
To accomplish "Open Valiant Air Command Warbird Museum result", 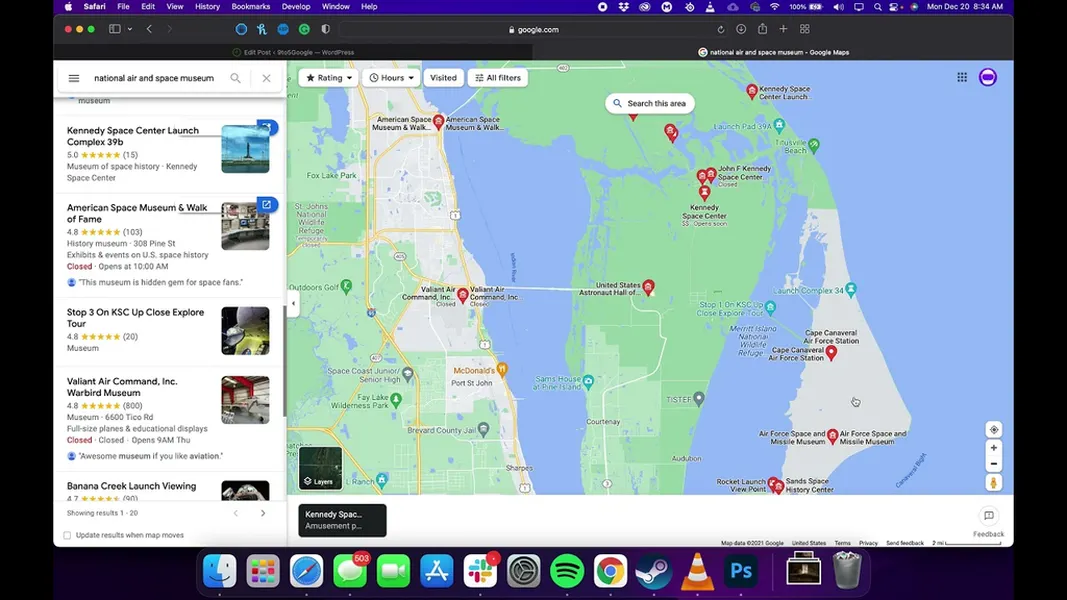I will click(x=169, y=419).
